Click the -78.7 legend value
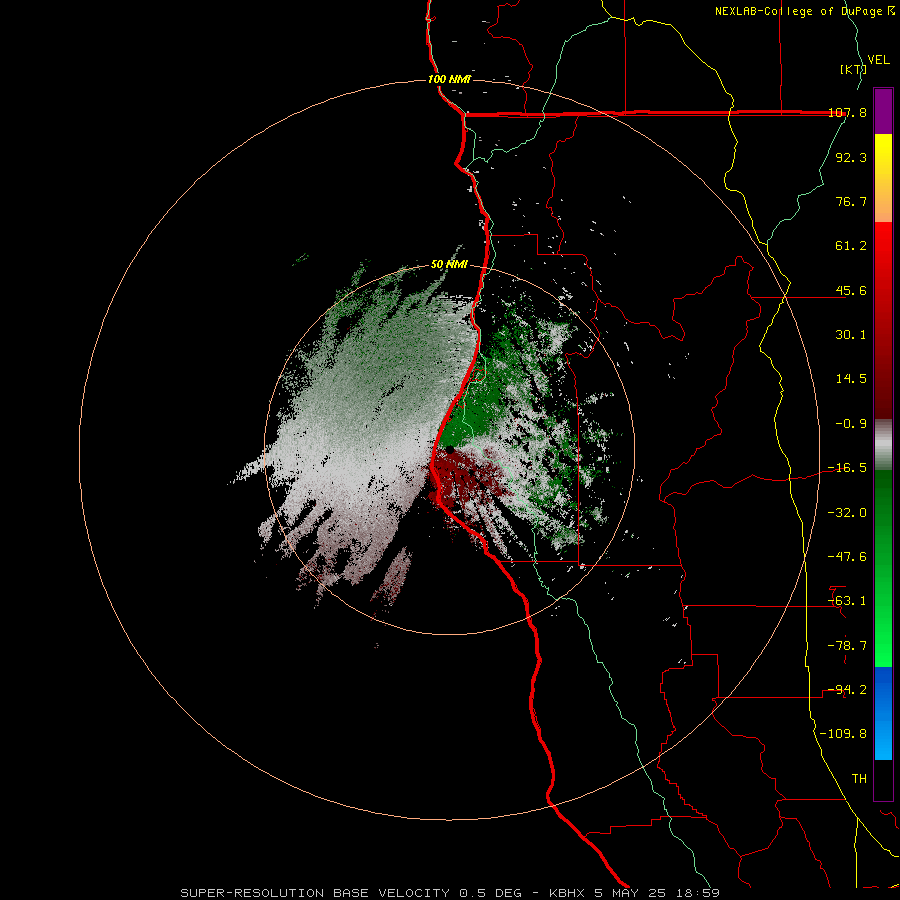This screenshot has height=900, width=900. point(847,646)
